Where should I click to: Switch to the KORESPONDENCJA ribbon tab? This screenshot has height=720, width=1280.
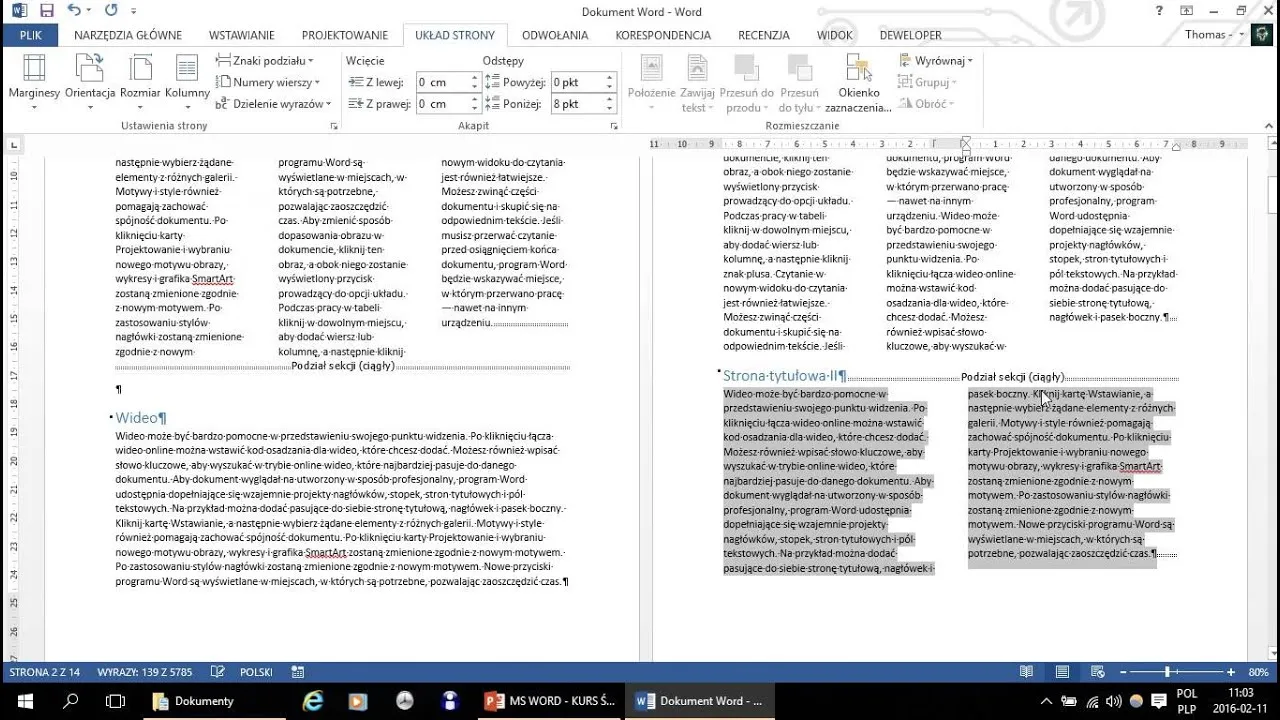(x=665, y=34)
